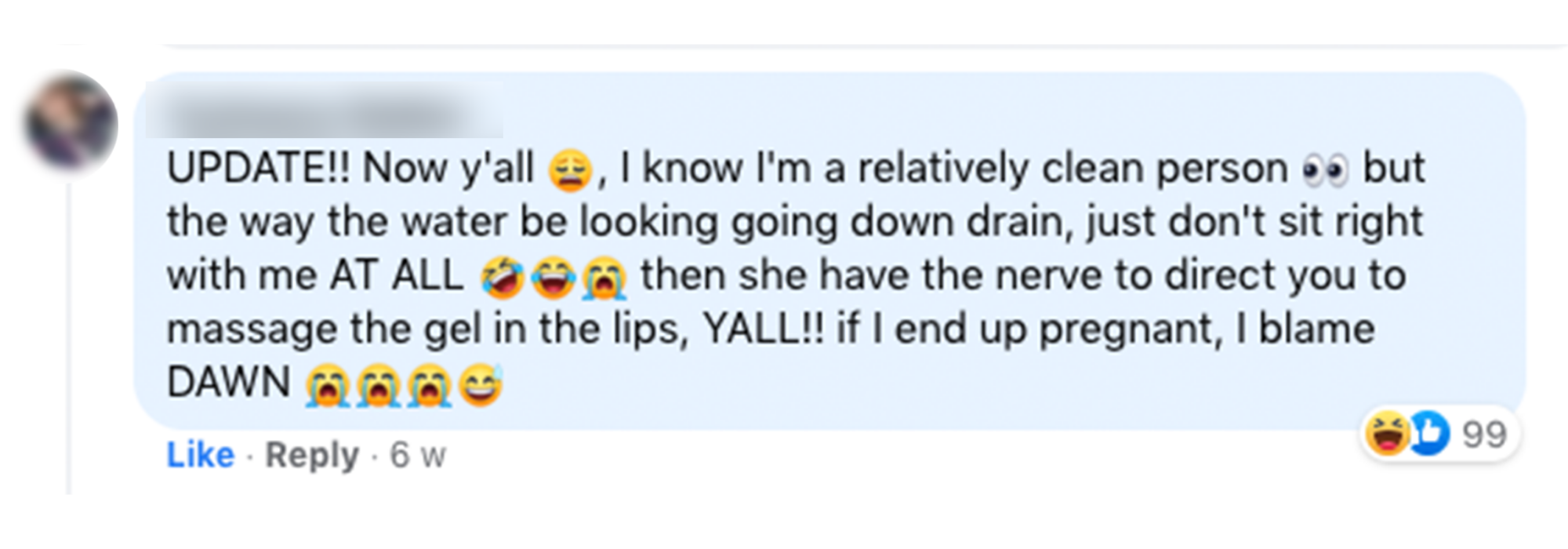
Task: Click the middle crying emoji after "DAWN"
Action: [x=378, y=386]
